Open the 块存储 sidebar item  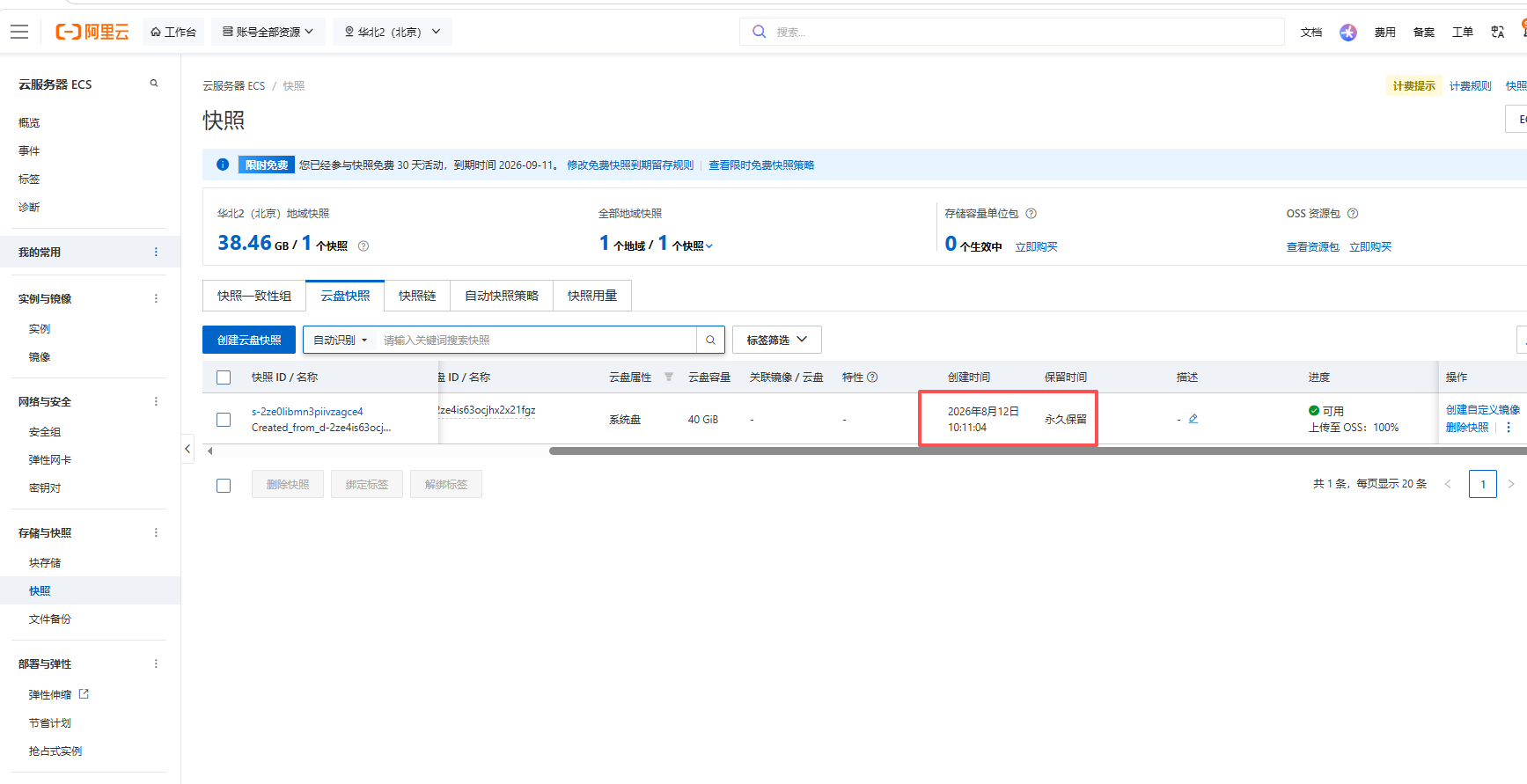point(45,562)
